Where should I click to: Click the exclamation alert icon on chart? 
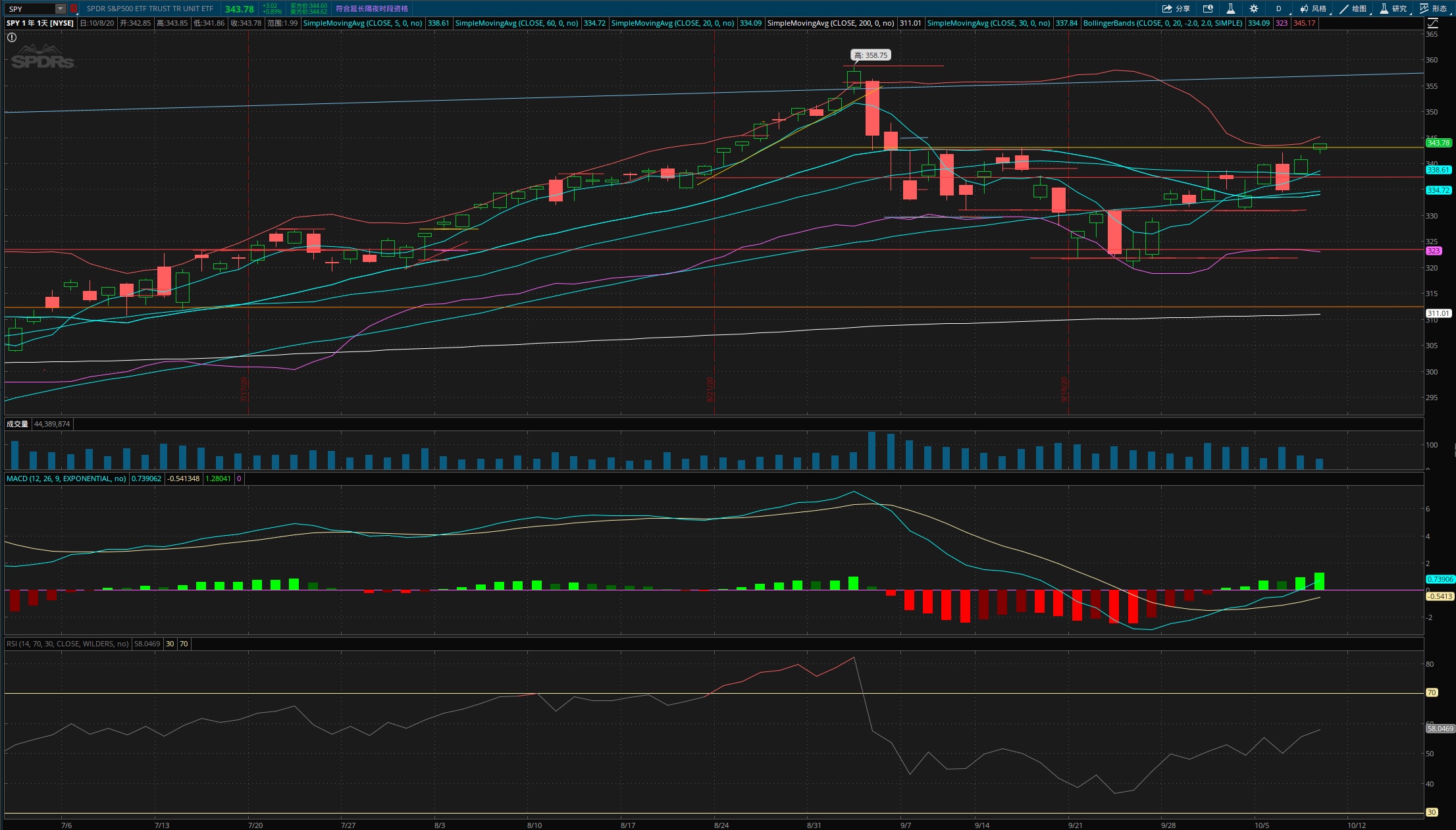coord(12,38)
